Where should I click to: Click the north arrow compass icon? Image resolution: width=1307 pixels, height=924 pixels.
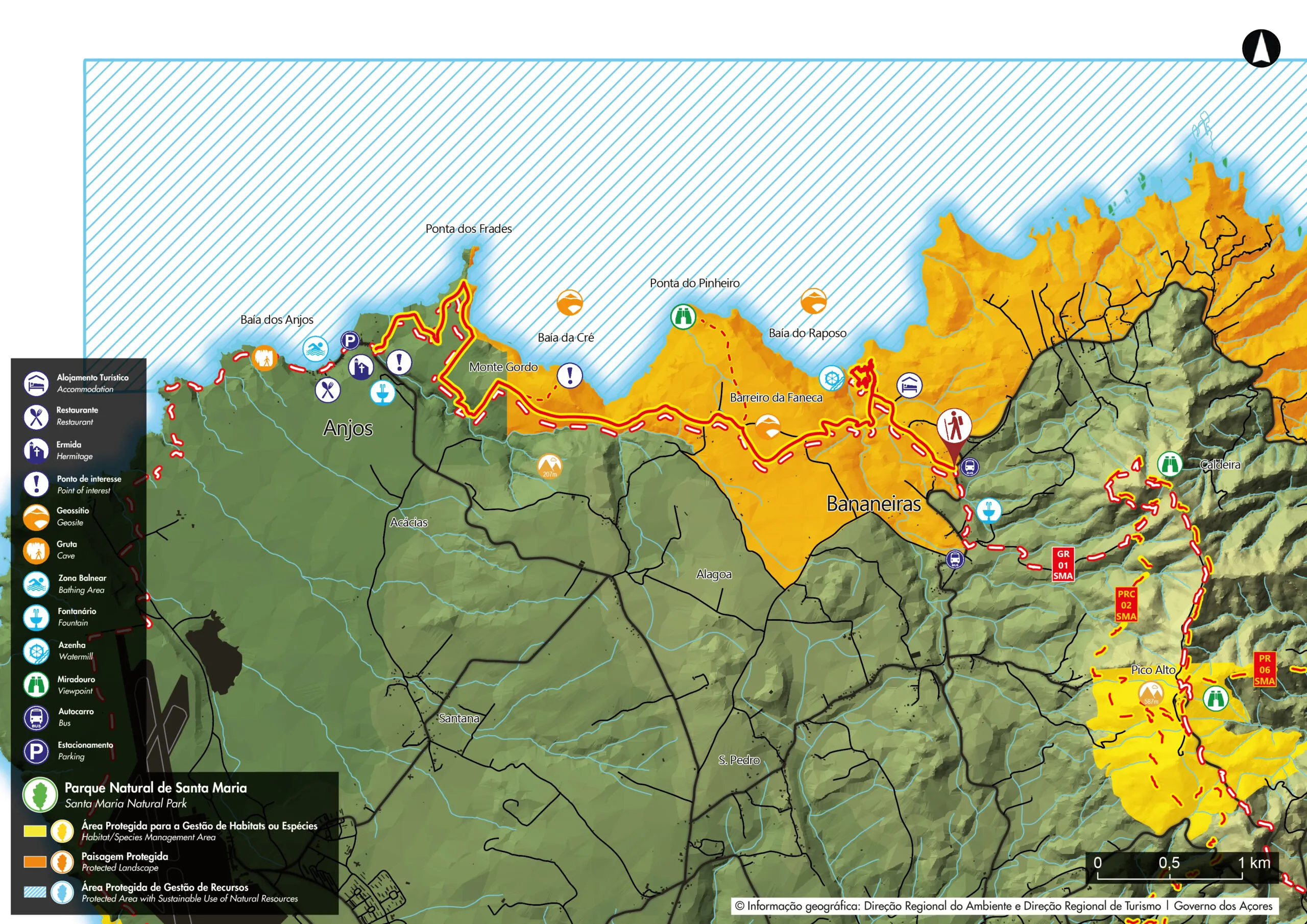tap(1261, 48)
